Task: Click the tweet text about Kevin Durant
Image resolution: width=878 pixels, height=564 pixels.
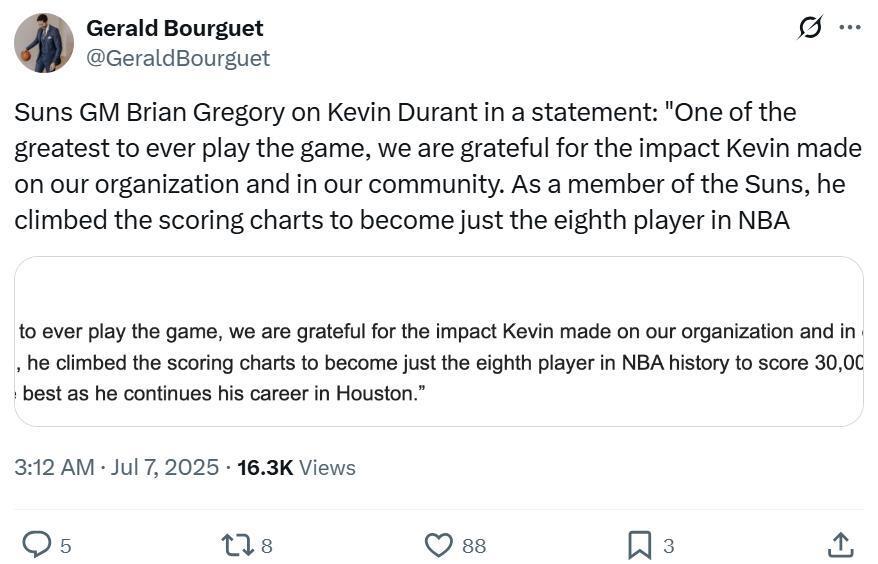Action: (x=437, y=166)
